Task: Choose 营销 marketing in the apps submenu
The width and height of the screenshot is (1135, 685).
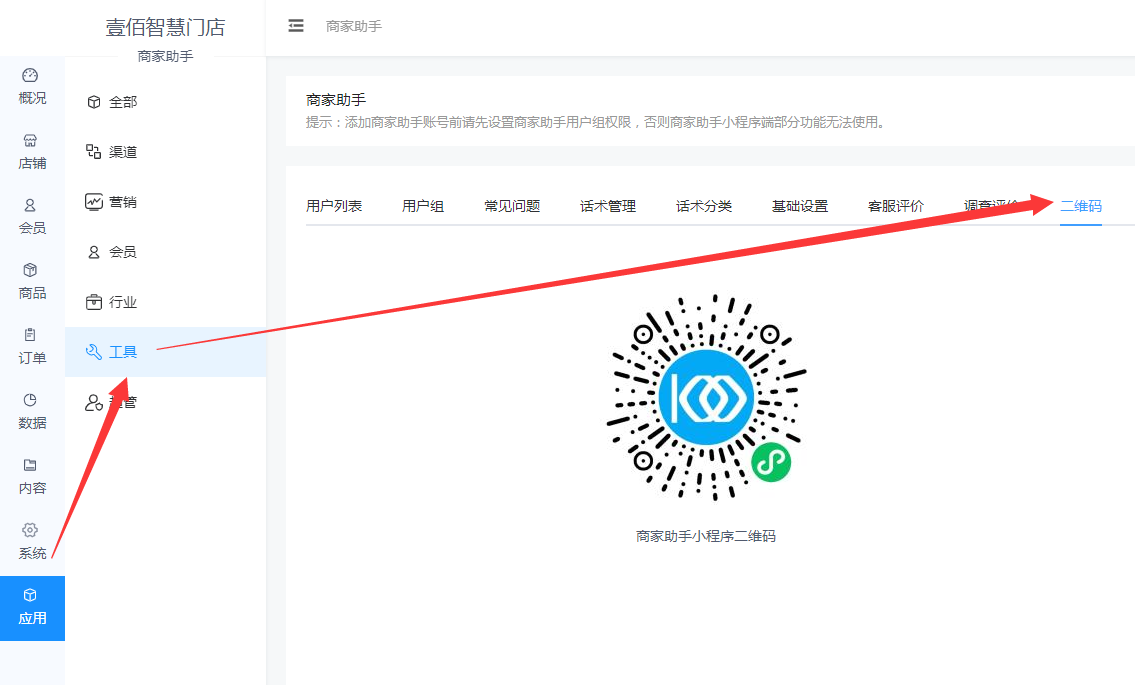Action: coord(166,202)
